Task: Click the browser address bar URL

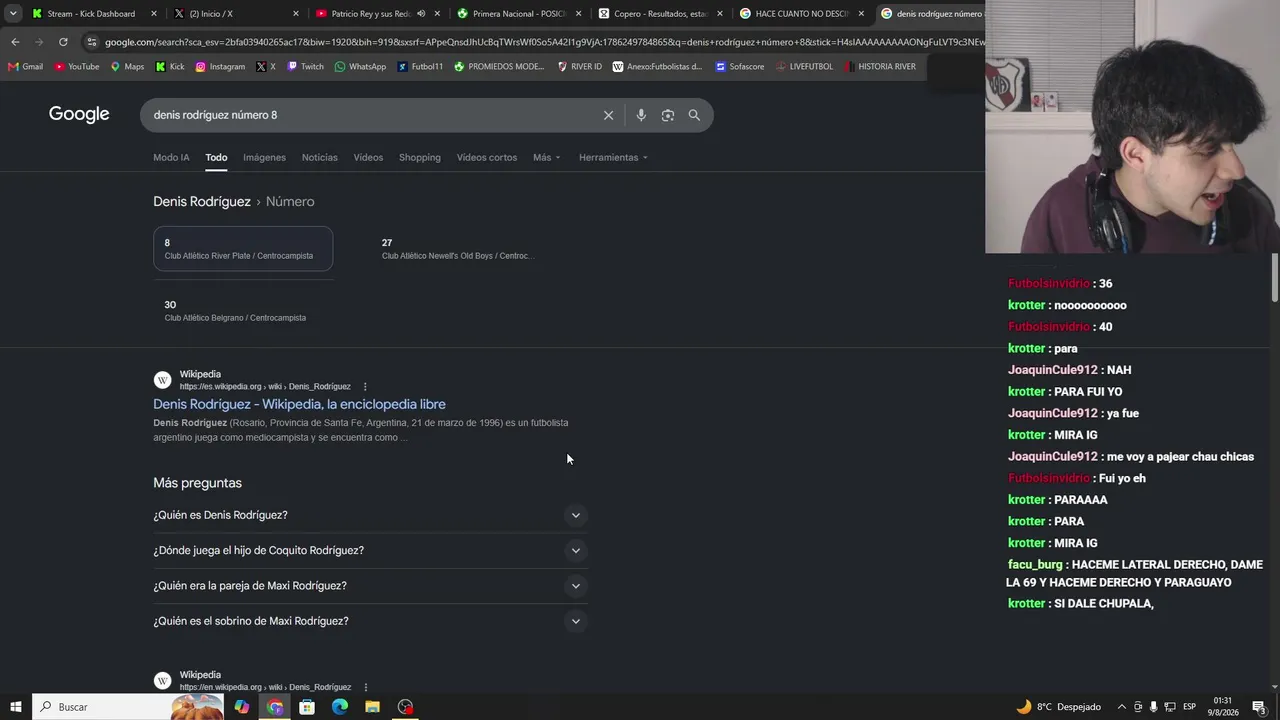Action: pos(544,42)
